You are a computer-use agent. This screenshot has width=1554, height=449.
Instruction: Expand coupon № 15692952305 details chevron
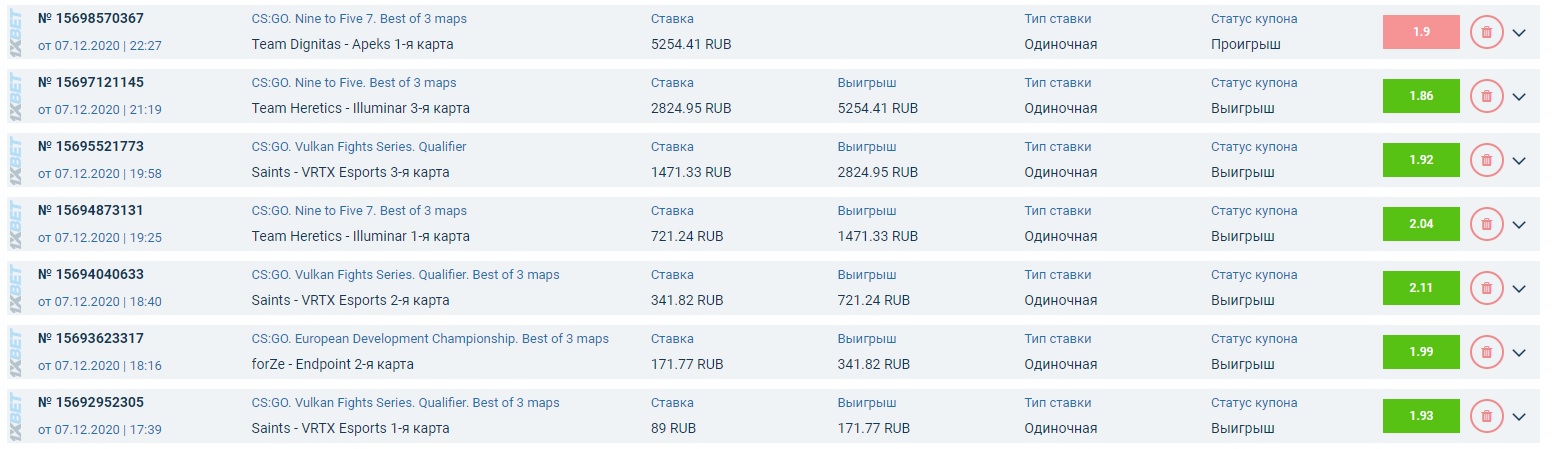click(x=1519, y=416)
